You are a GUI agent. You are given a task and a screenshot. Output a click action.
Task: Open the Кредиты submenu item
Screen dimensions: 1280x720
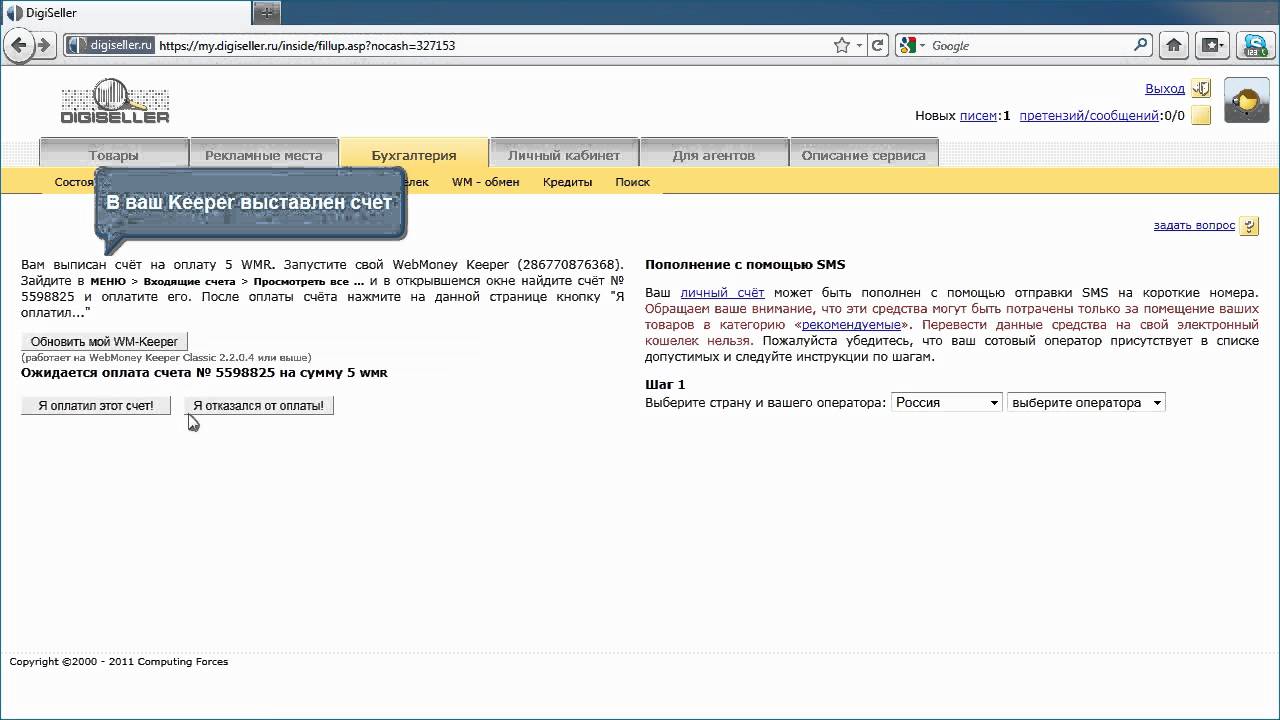[568, 182]
